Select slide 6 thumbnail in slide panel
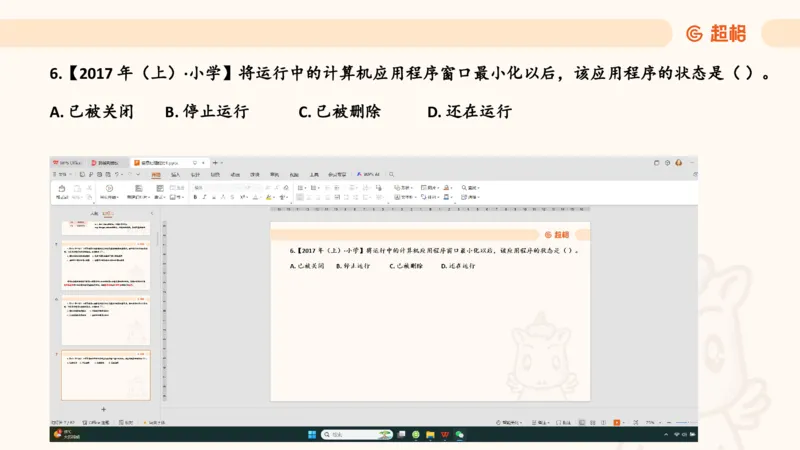The image size is (800, 450). (x=106, y=320)
